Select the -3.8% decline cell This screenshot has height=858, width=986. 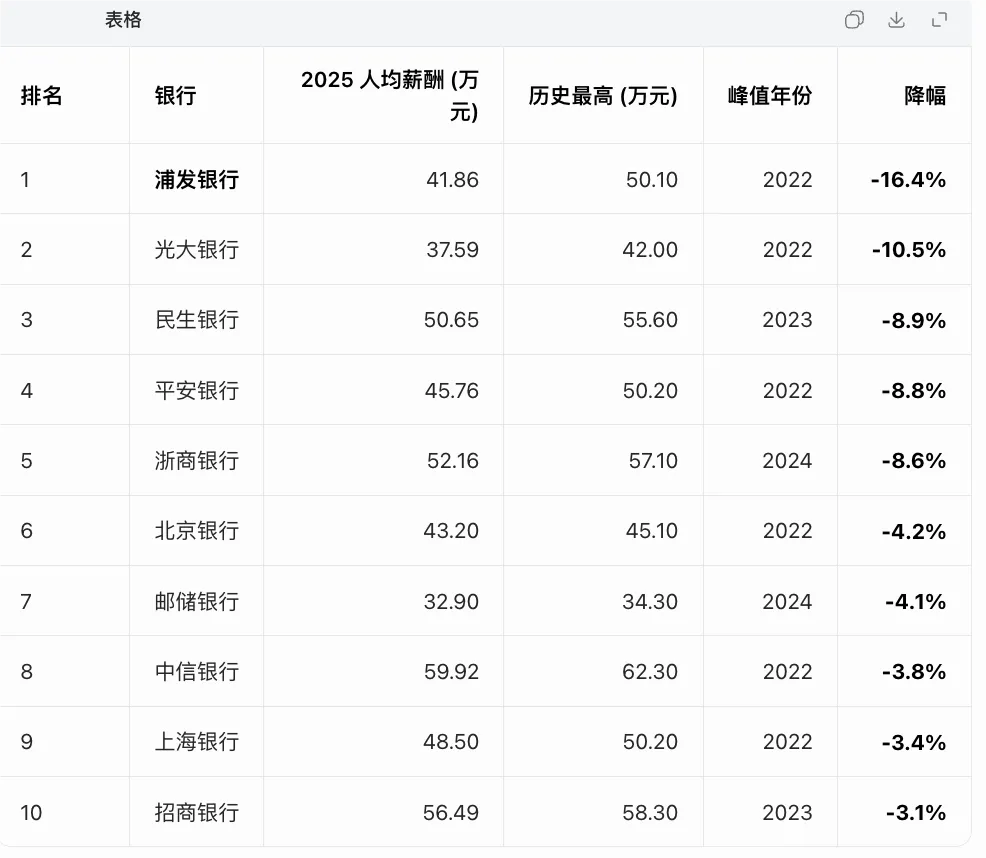click(914, 672)
